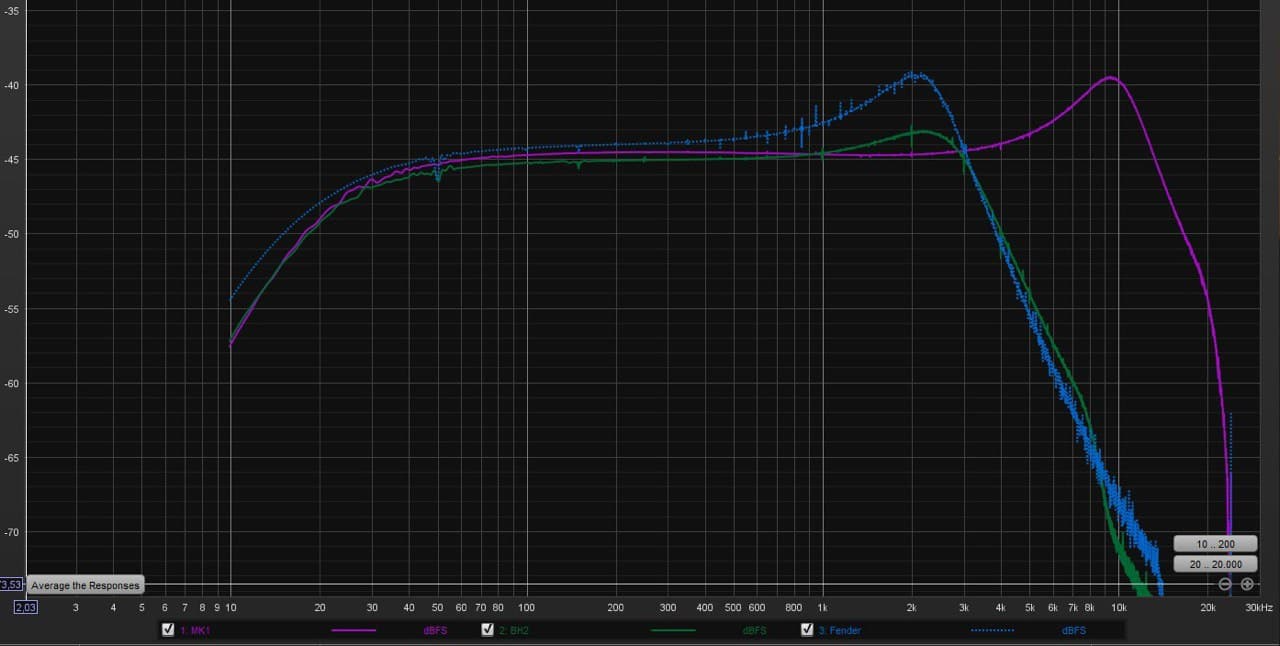Click the dBFS readout beside Fender
1280x646 pixels.
click(1073, 631)
